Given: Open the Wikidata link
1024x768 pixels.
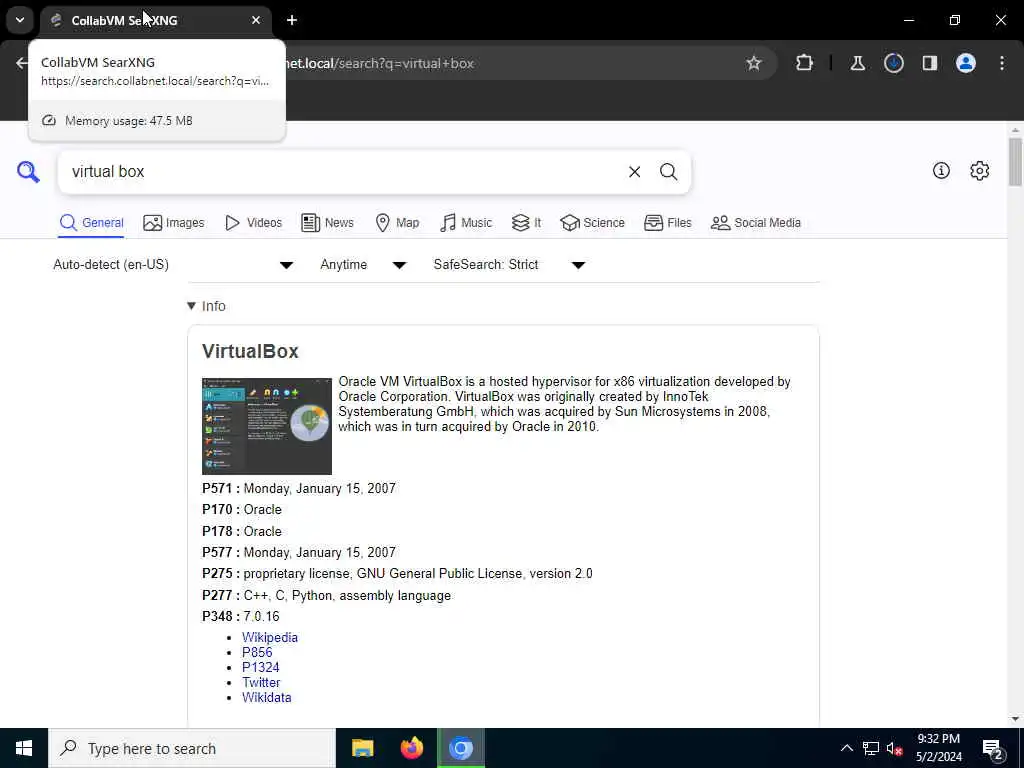Looking at the screenshot, I should pyautogui.click(x=266, y=697).
